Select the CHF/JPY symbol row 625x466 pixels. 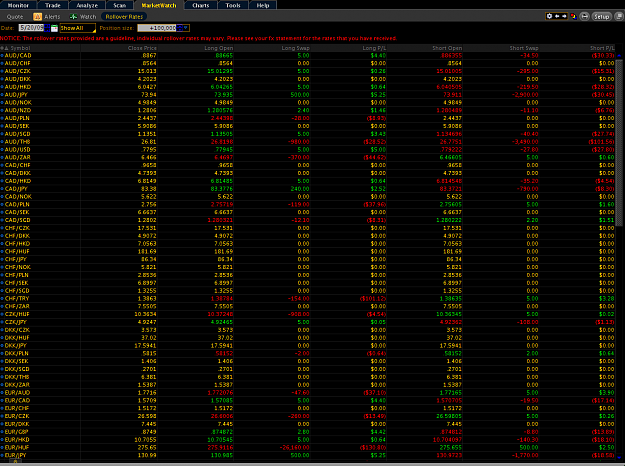(x=308, y=260)
